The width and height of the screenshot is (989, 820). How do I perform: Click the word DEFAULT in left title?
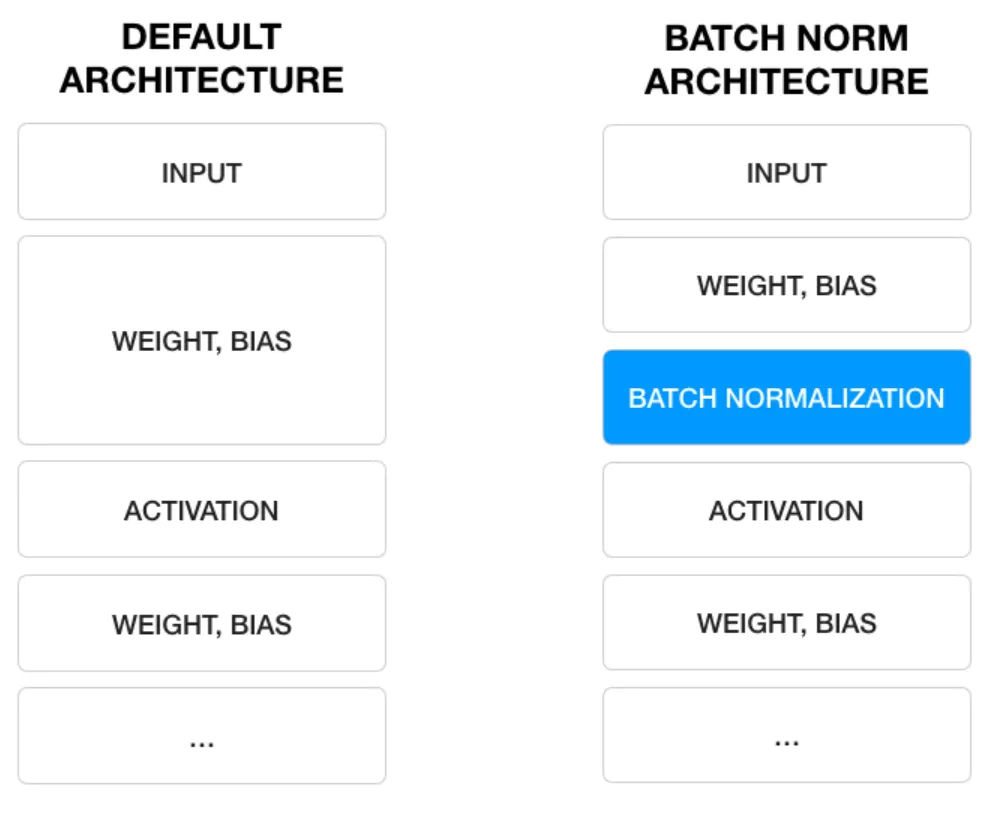202,37
